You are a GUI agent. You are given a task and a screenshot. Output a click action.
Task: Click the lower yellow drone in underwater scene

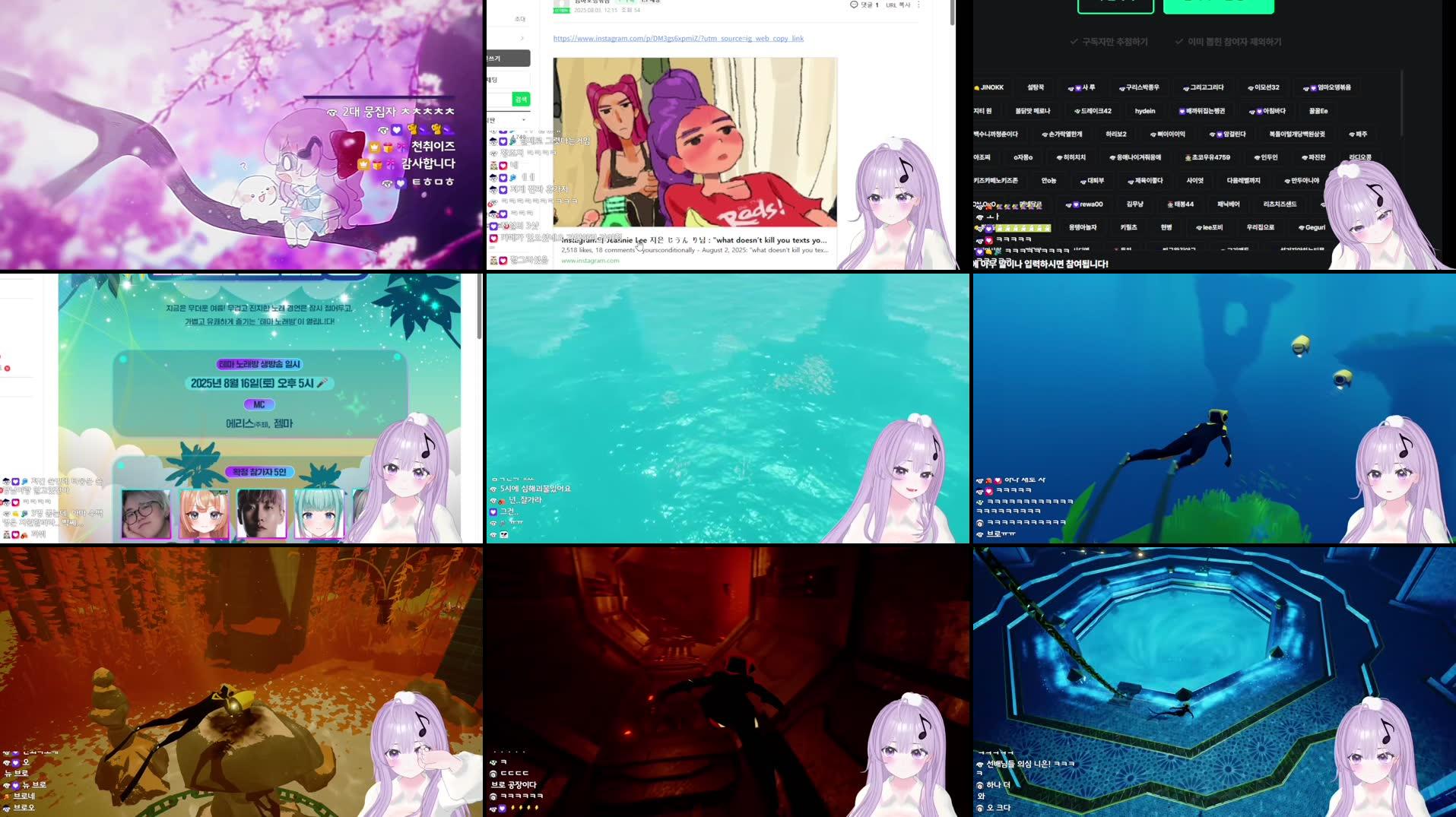pyautogui.click(x=1342, y=377)
